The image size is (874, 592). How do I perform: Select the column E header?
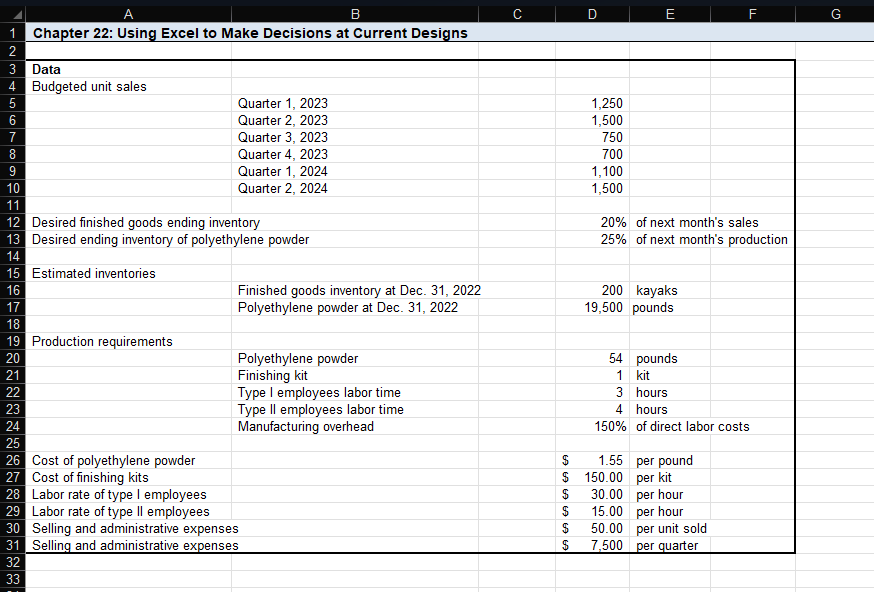pos(670,14)
